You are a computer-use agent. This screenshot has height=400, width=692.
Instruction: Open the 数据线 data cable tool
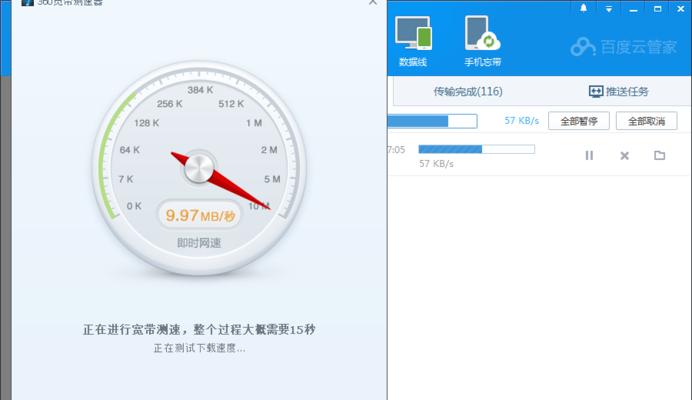pyautogui.click(x=413, y=41)
